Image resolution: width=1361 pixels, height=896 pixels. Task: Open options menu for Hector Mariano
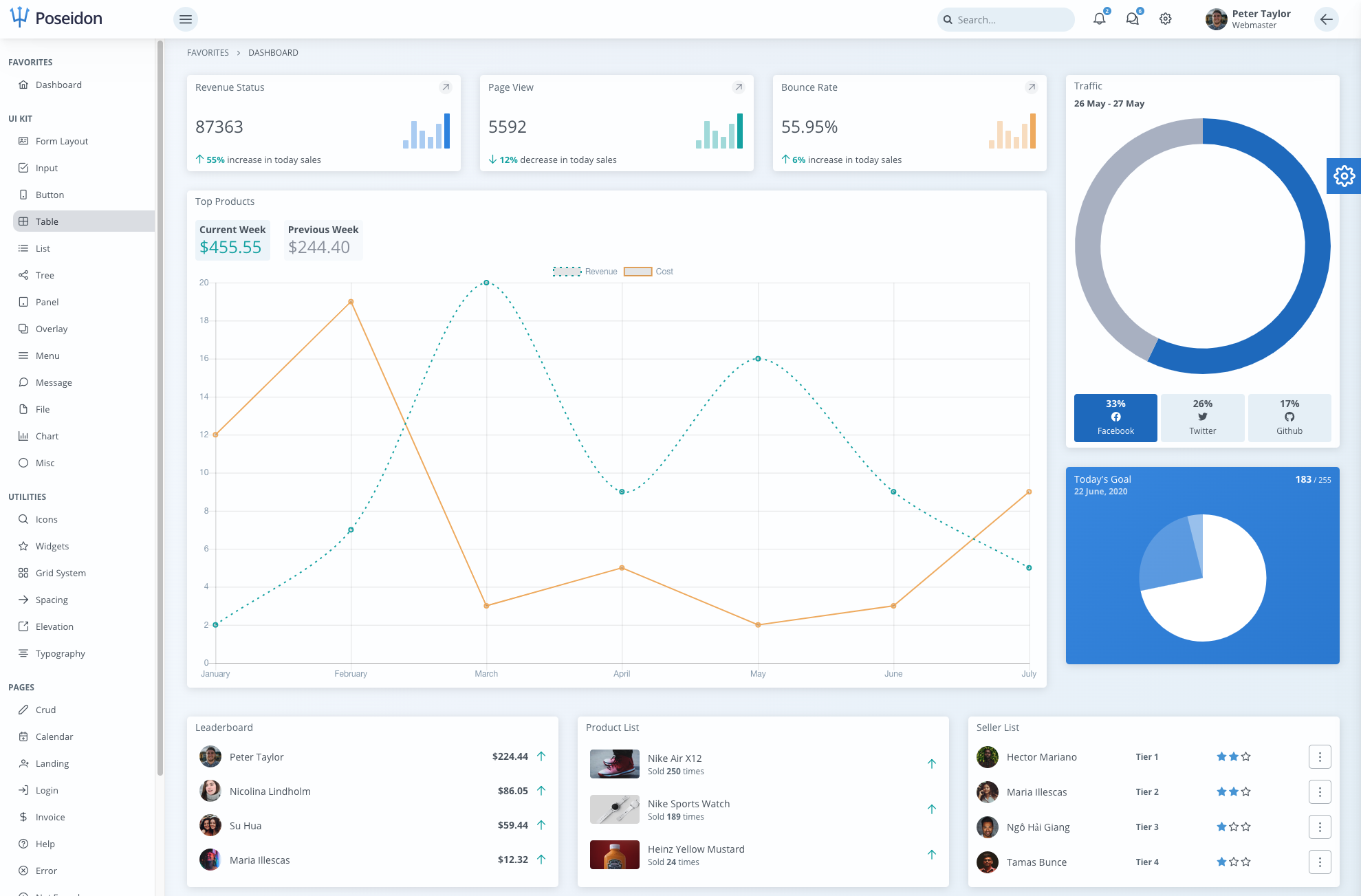[x=1319, y=757]
